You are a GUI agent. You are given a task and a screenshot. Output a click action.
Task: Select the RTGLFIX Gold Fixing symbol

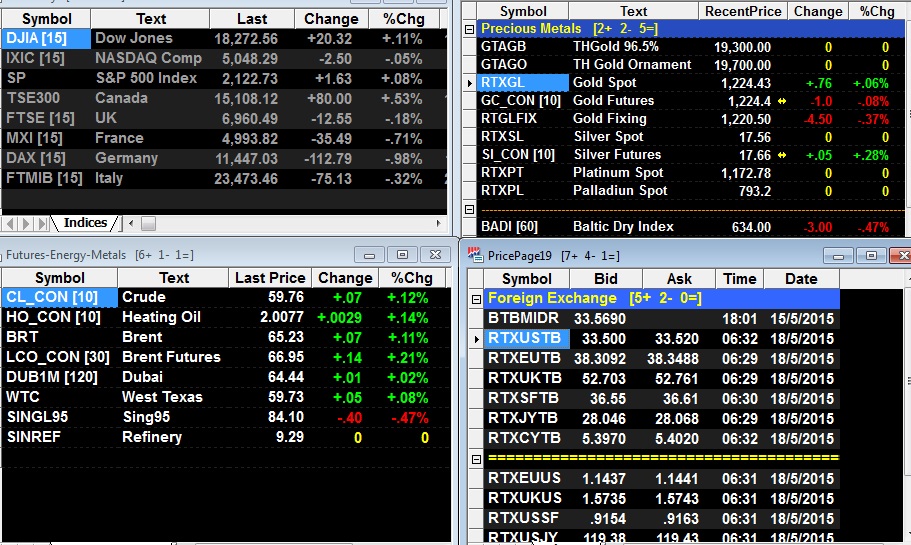click(509, 119)
